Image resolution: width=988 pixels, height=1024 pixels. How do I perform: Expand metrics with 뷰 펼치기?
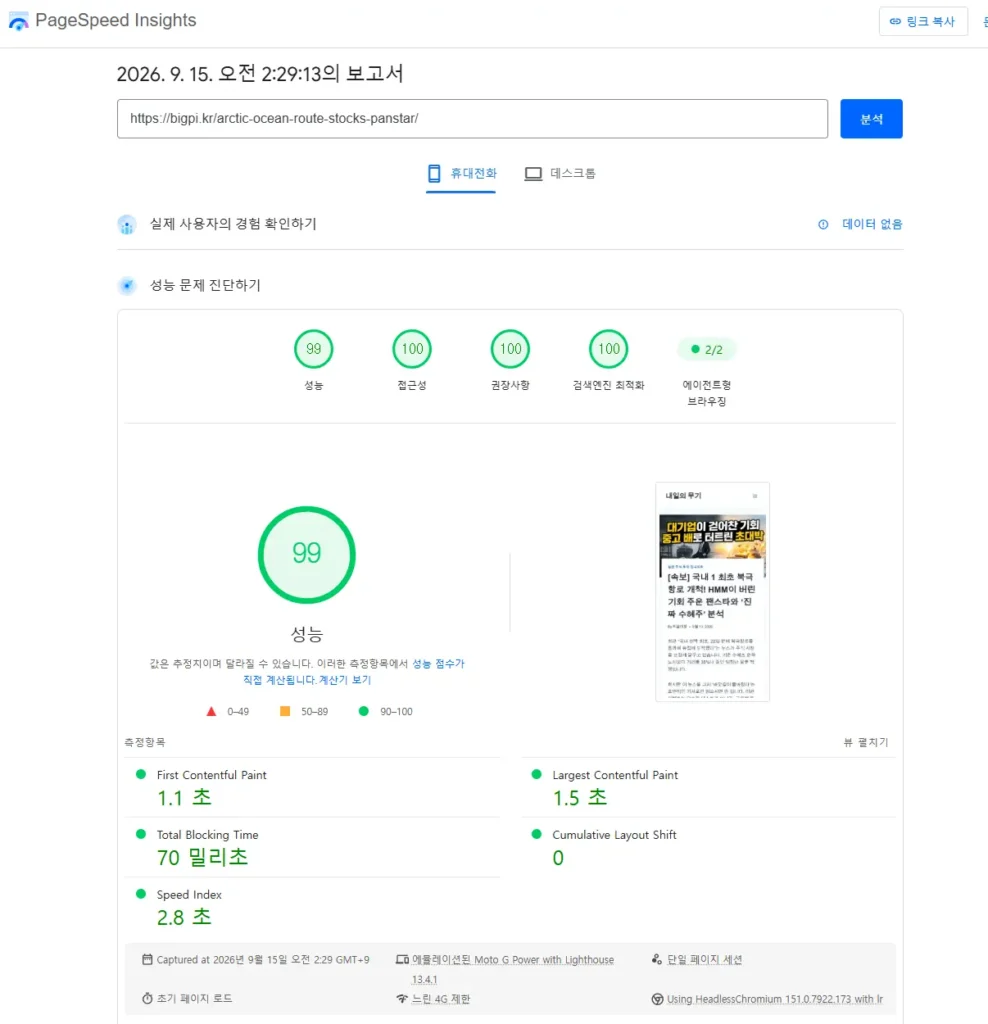coord(866,743)
